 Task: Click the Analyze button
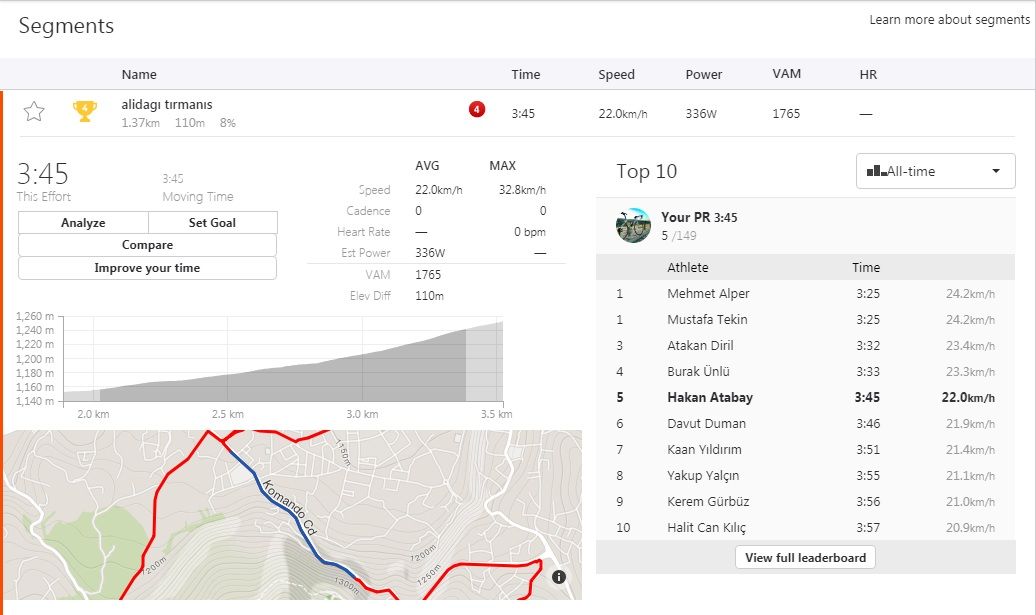pyautogui.click(x=83, y=223)
